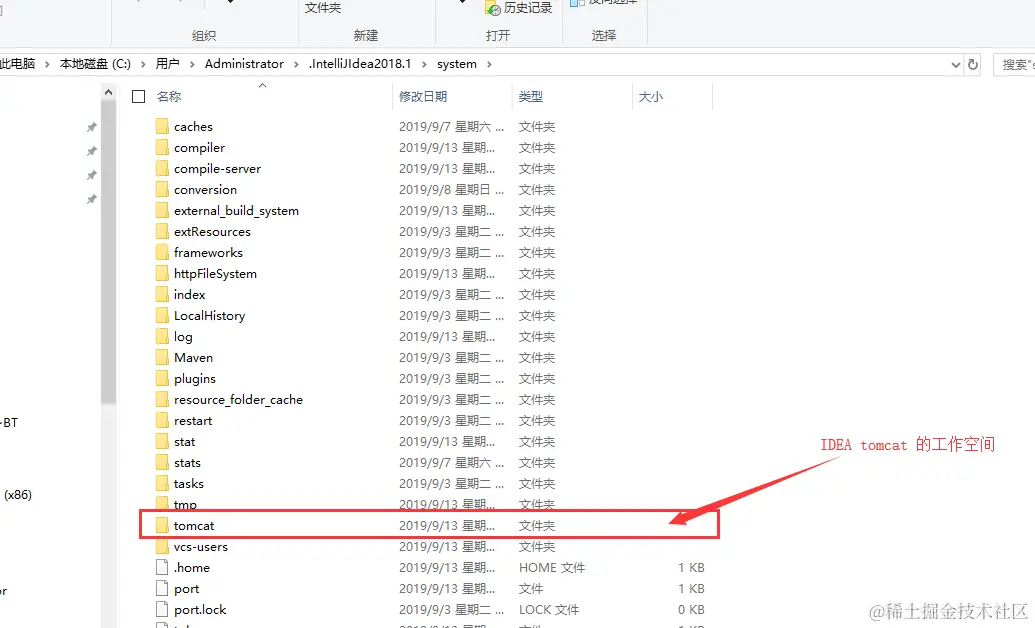Image resolution: width=1035 pixels, height=628 pixels.
Task: Click extResources folder icon
Action: [162, 231]
